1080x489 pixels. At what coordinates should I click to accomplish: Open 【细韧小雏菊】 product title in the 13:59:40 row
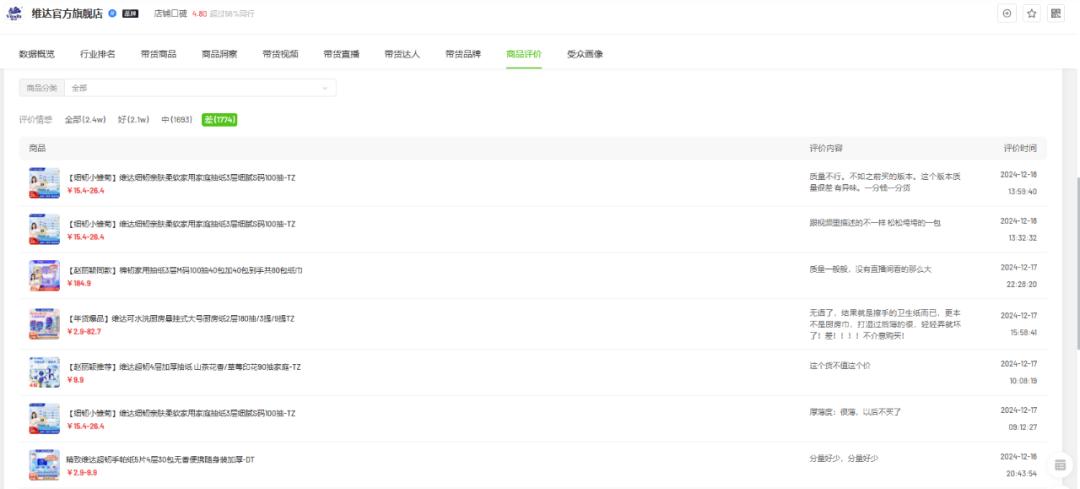click(x=181, y=178)
